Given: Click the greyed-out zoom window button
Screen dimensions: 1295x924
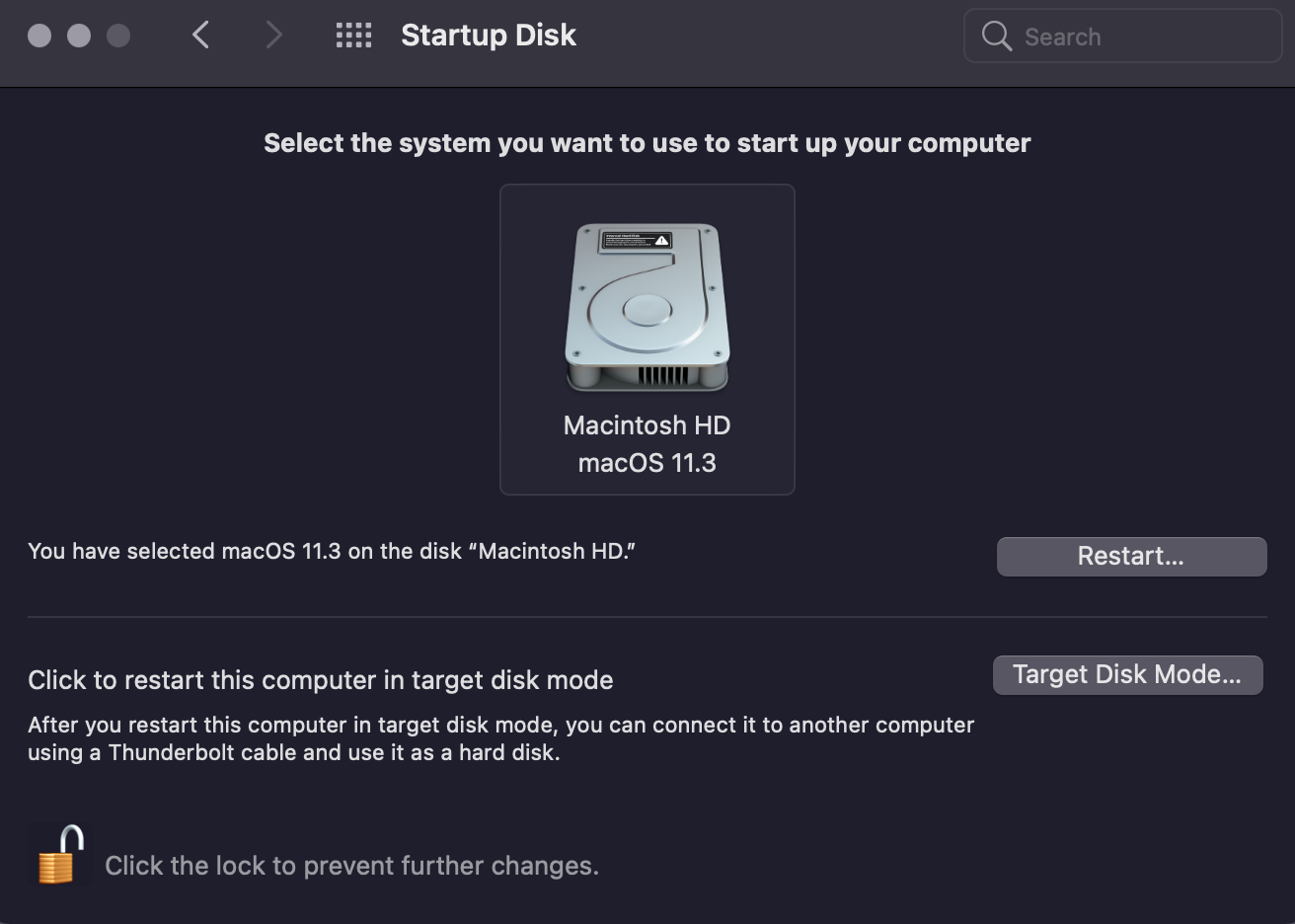Looking at the screenshot, I should point(118,36).
